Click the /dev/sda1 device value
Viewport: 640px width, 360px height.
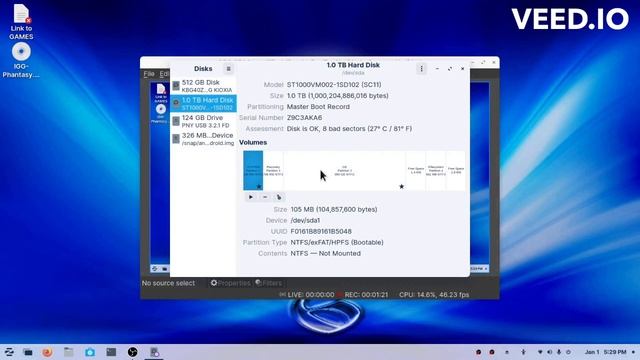[305, 220]
